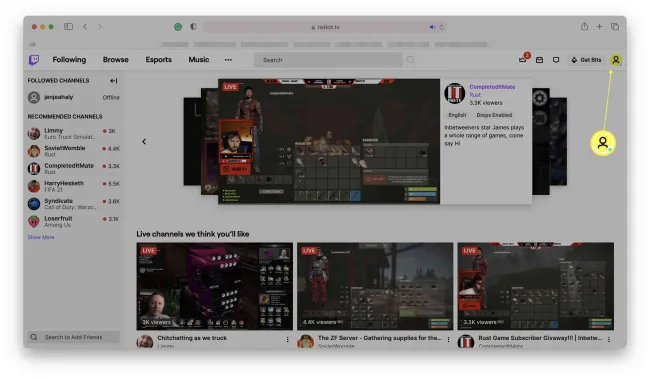Screen dimensions: 650x379
Task: Open the more options ellipsis in navigation
Action: pos(228,60)
